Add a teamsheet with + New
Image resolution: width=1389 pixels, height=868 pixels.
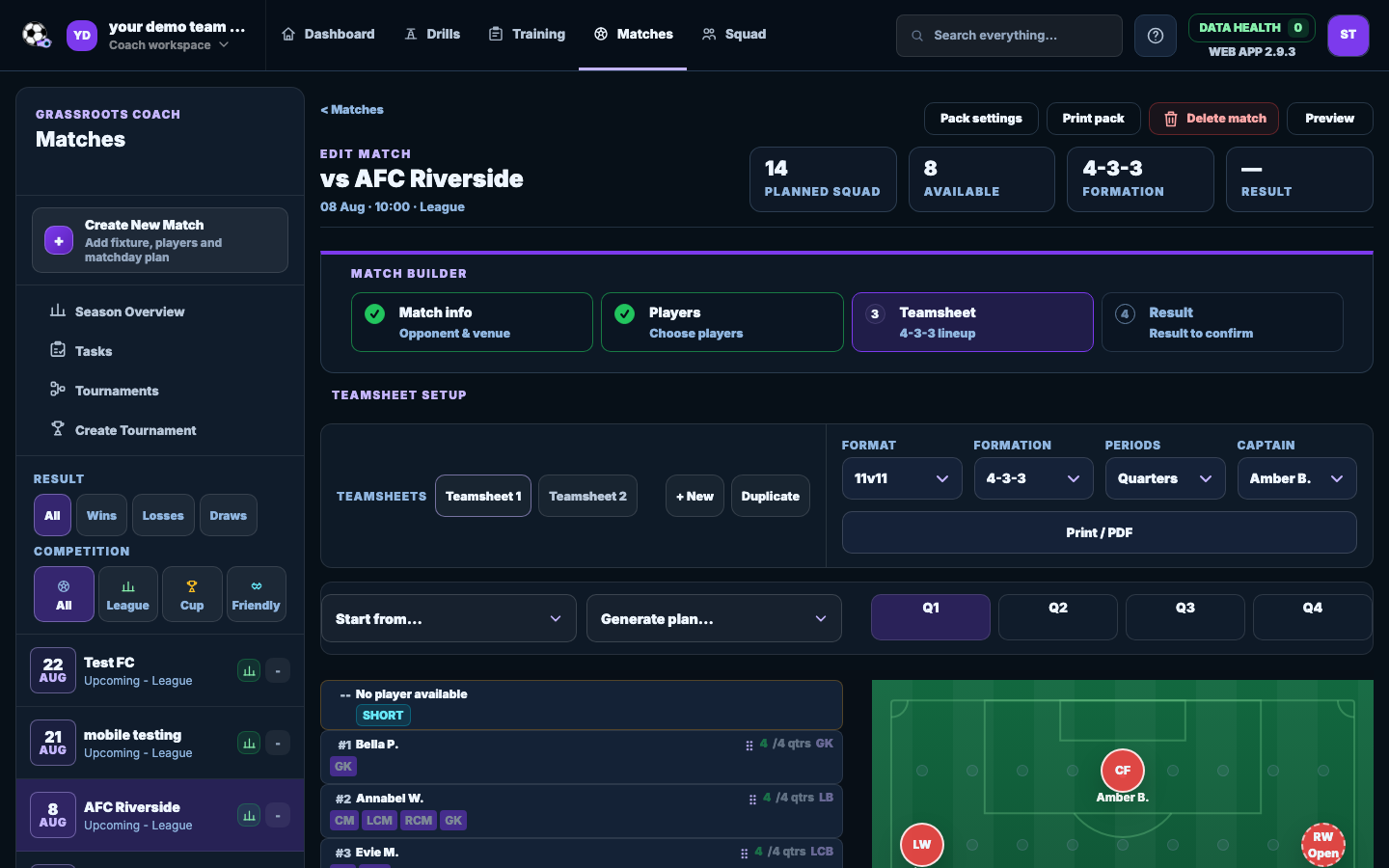(694, 496)
